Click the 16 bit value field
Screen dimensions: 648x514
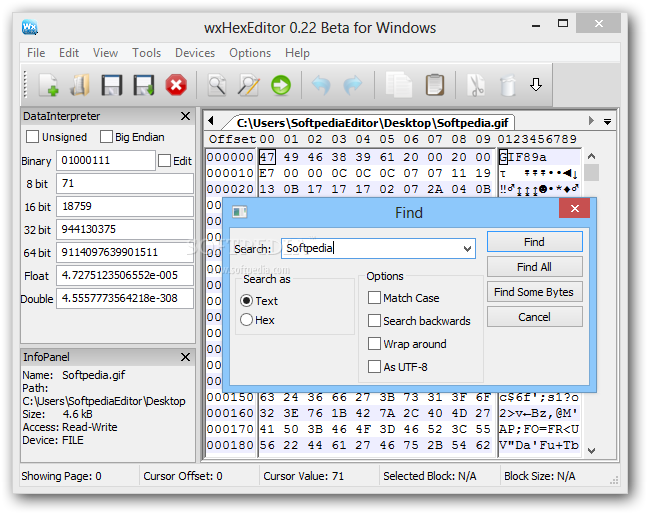pos(125,207)
